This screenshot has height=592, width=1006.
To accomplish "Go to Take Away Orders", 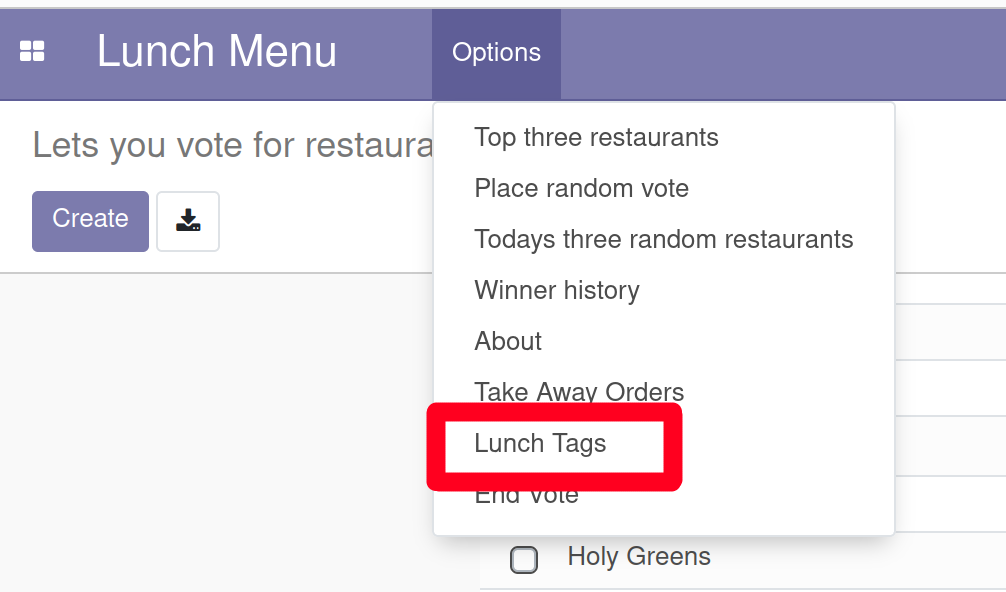I will tap(579, 391).
